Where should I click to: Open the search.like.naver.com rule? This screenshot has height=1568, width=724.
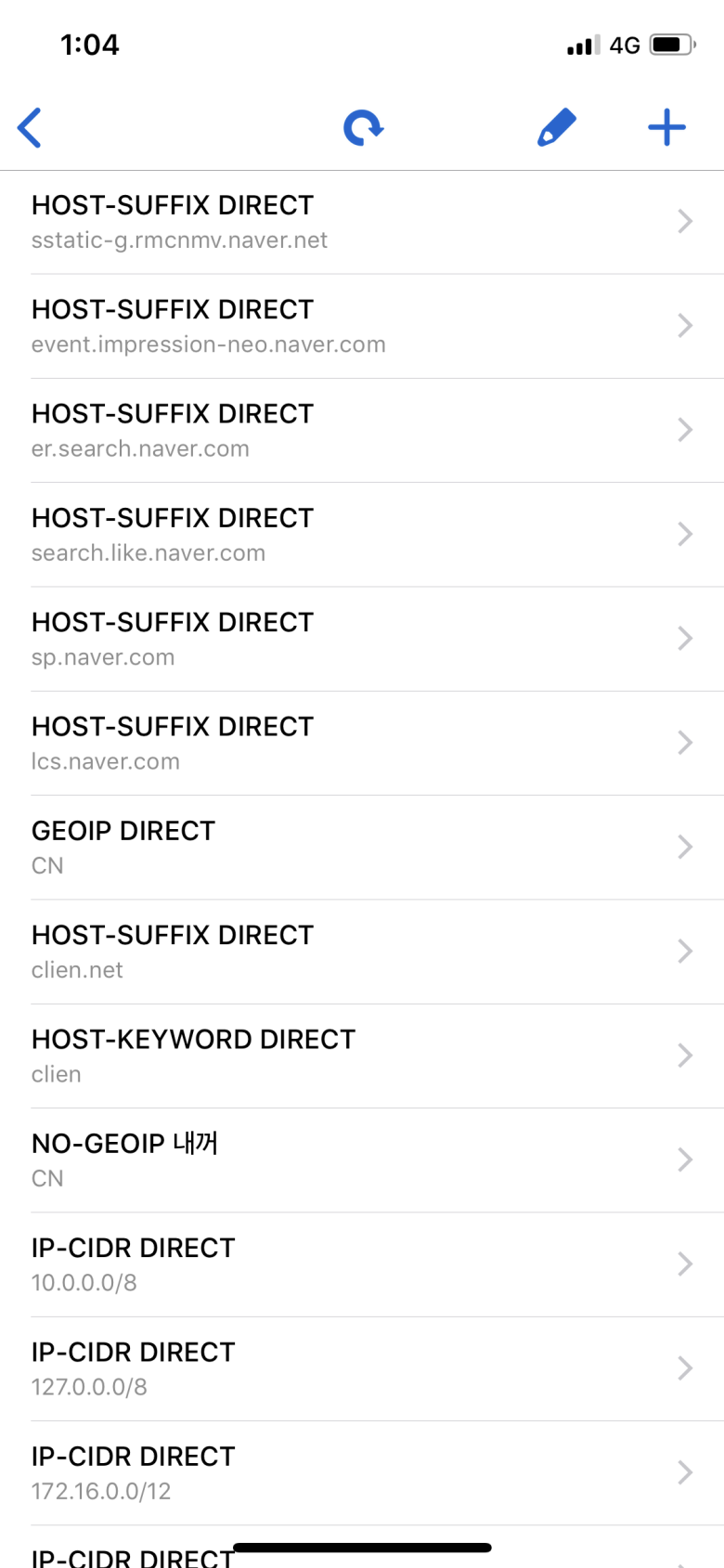point(278,535)
